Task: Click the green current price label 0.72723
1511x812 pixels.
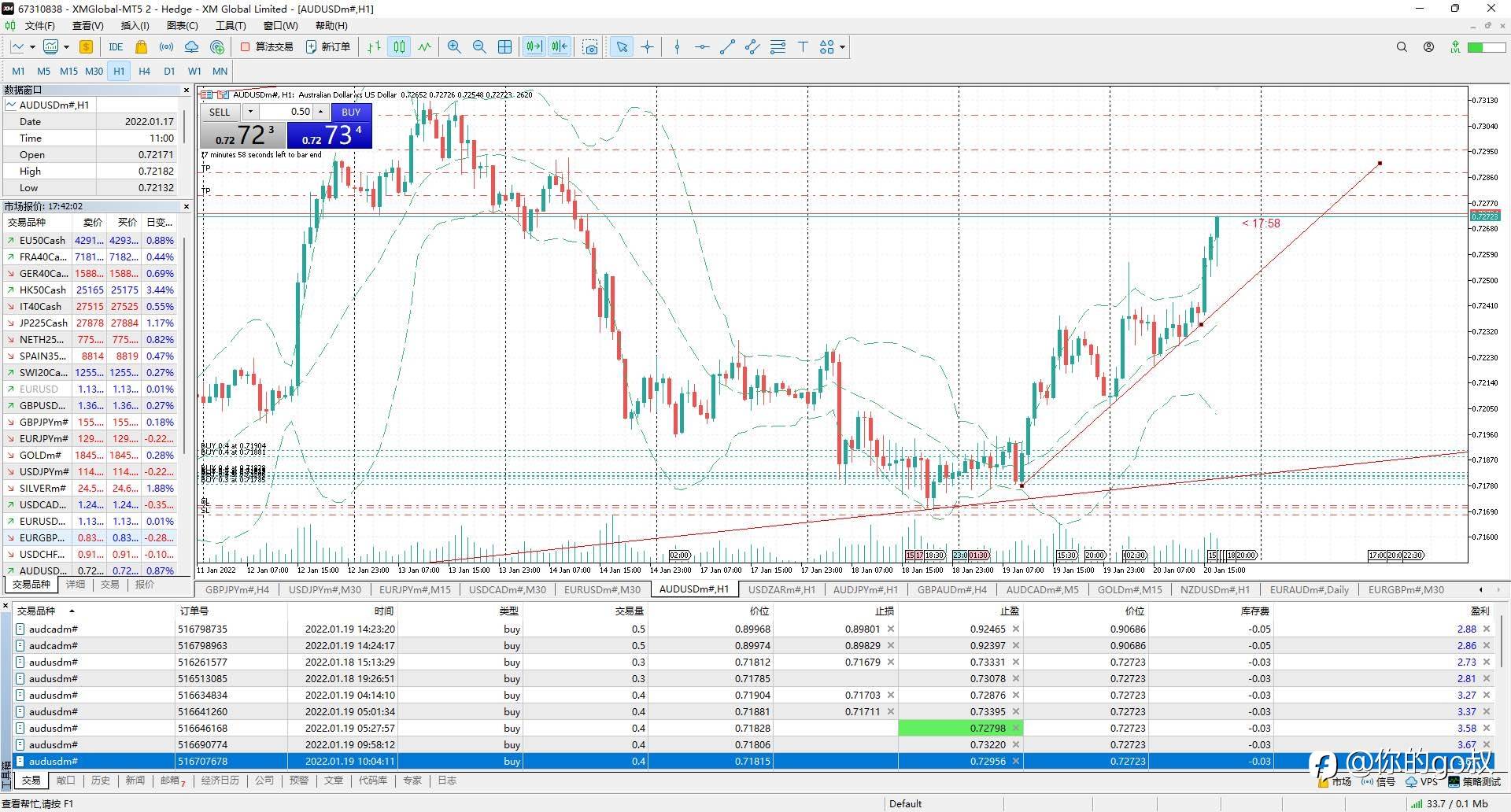Action: [x=1484, y=216]
